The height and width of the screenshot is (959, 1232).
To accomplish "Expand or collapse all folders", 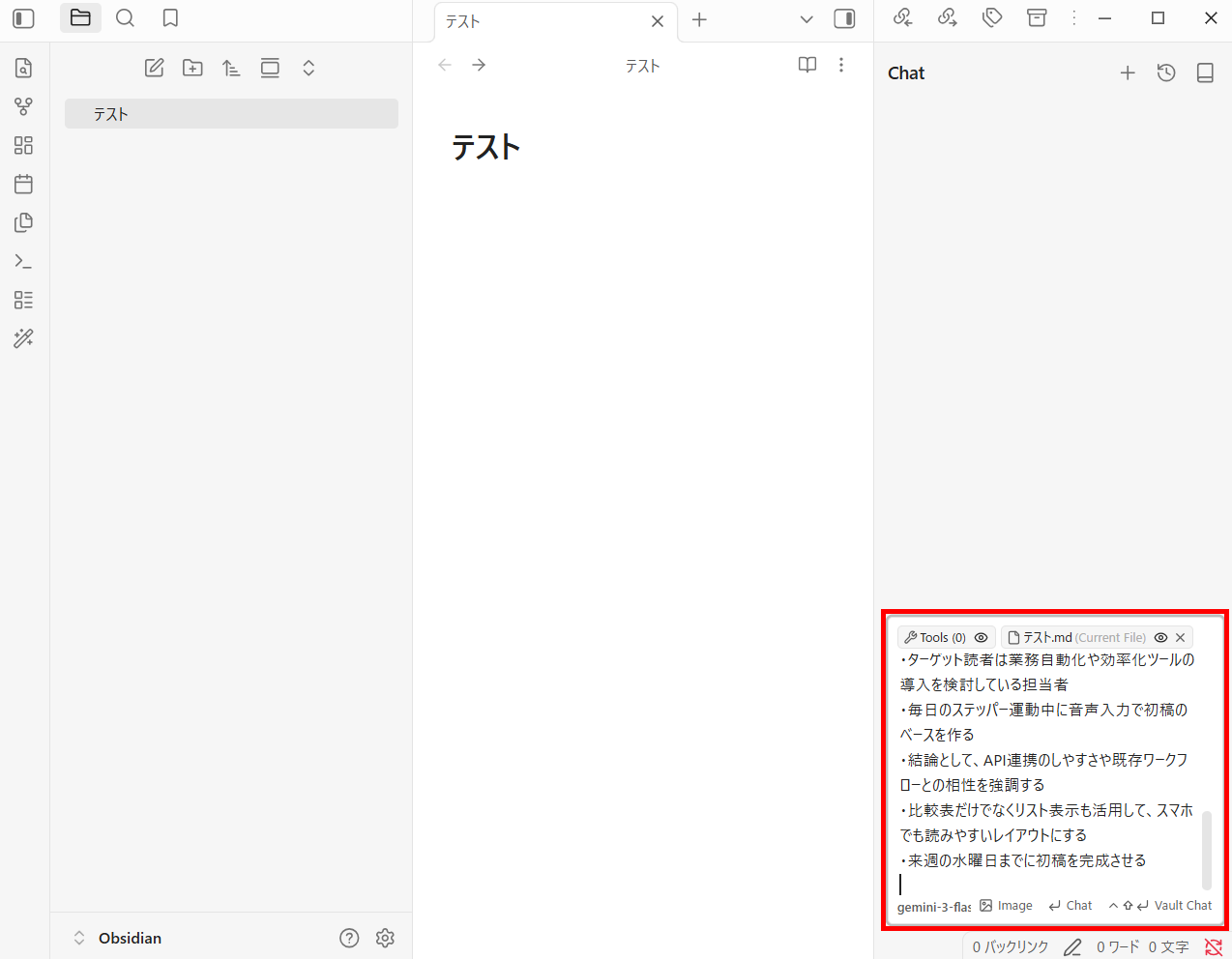I will click(308, 68).
